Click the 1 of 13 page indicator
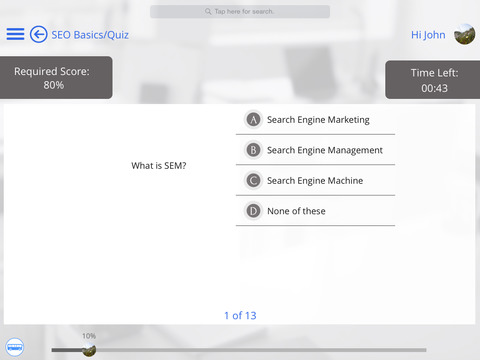 (240, 315)
